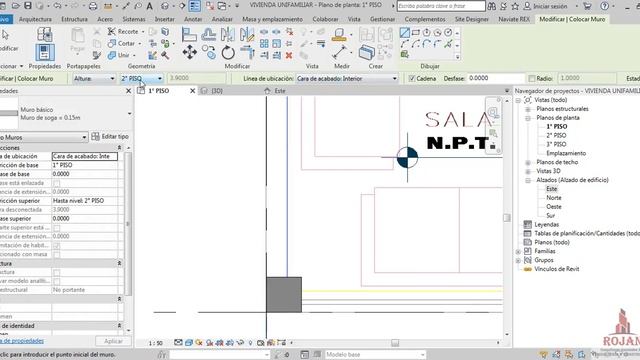640x360 pixels.
Task: Click the Align tool icon
Action: coord(189,34)
